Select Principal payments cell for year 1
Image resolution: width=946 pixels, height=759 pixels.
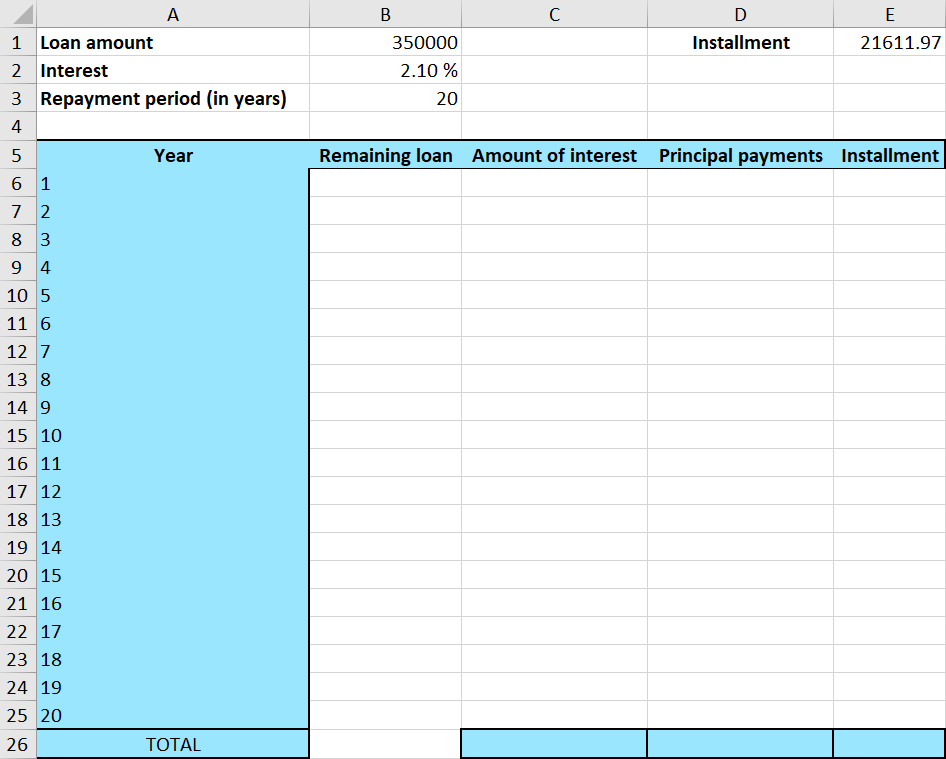(x=740, y=183)
